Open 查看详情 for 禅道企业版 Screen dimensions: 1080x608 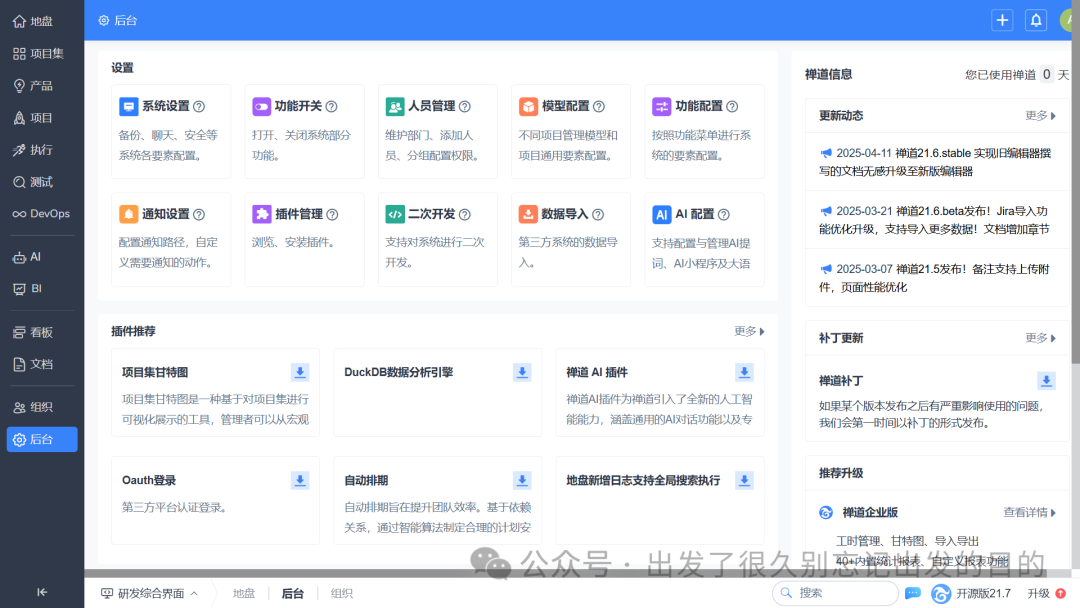click(x=1026, y=511)
